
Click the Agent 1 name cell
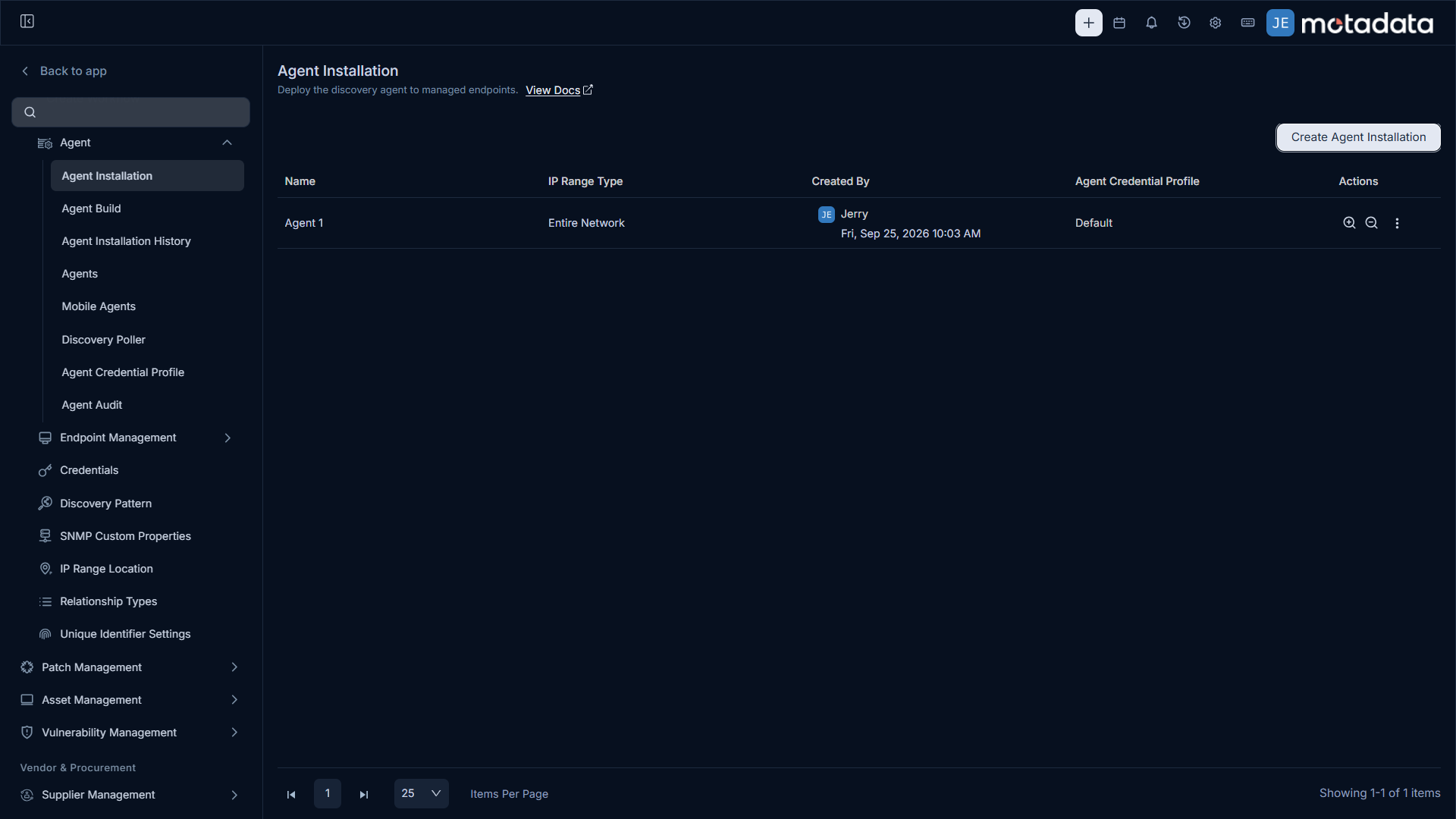(x=304, y=223)
